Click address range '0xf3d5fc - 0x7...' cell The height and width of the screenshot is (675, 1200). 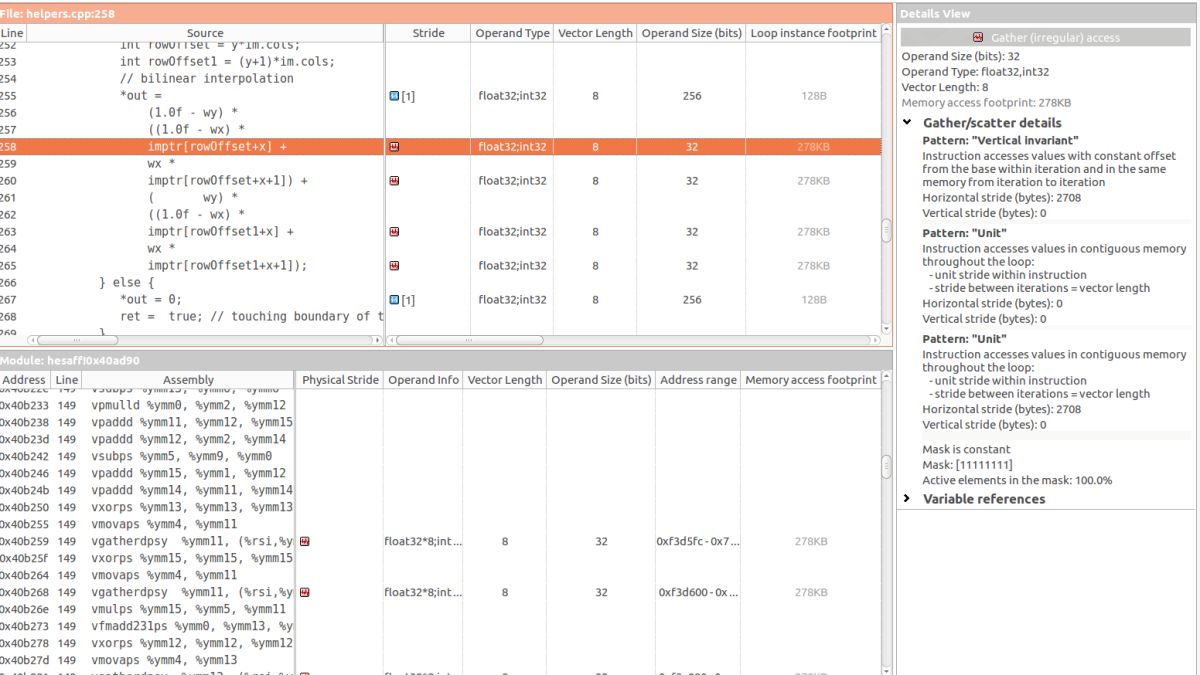pyautogui.click(x=698, y=541)
